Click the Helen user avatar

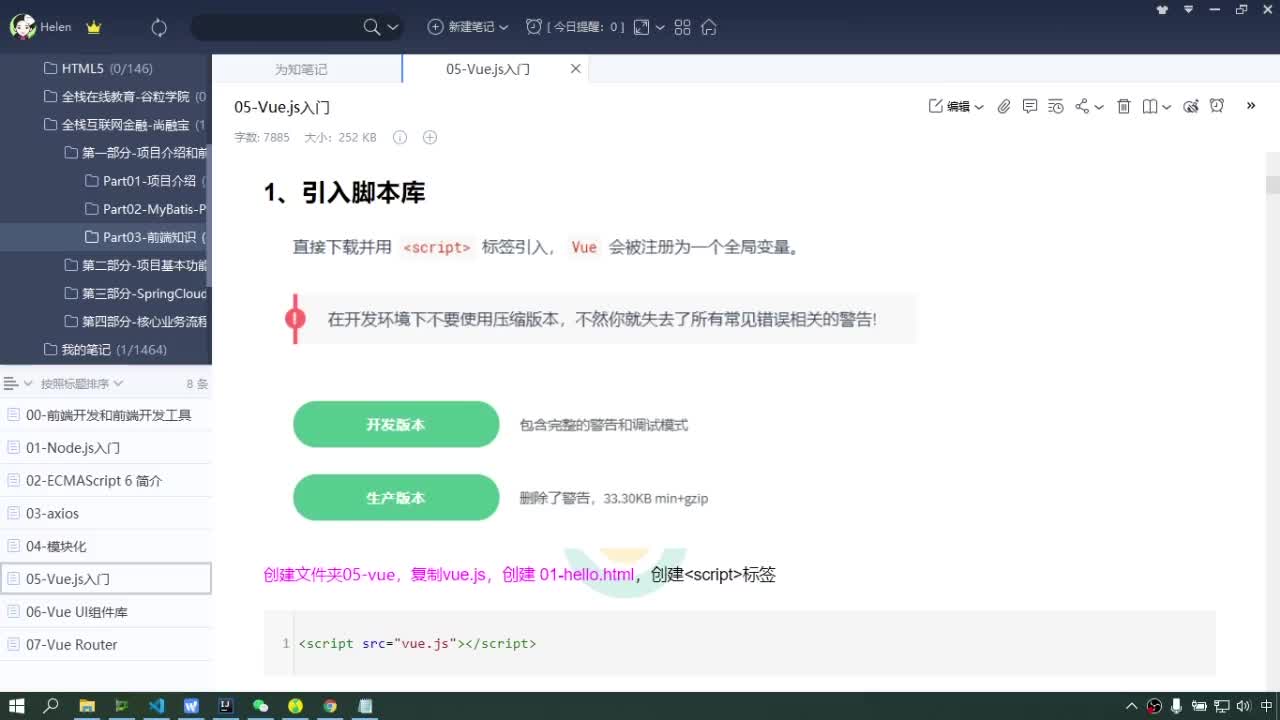(22, 27)
